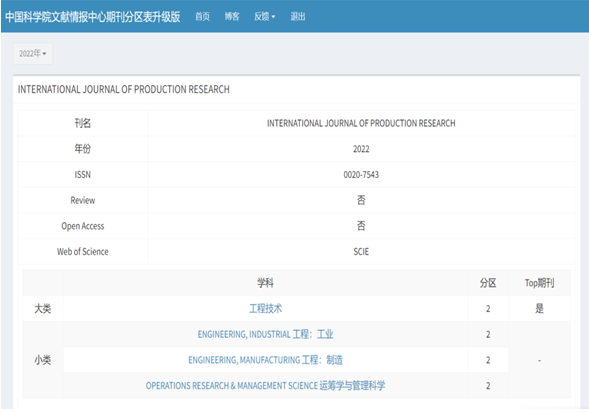Open the 2022年 year dropdown
This screenshot has height=412, width=589.
[33, 54]
